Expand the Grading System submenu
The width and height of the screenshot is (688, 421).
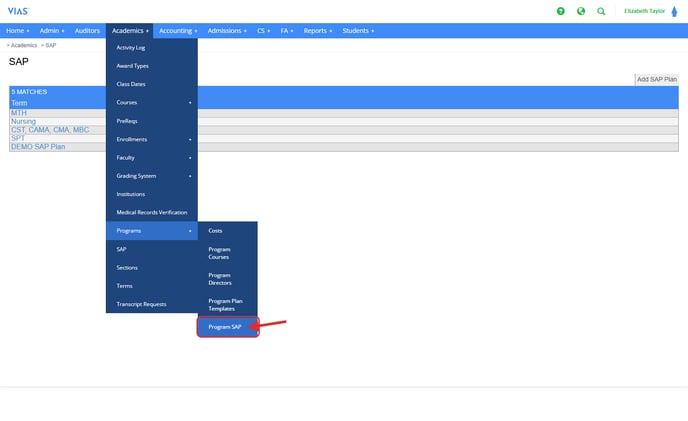pos(151,176)
